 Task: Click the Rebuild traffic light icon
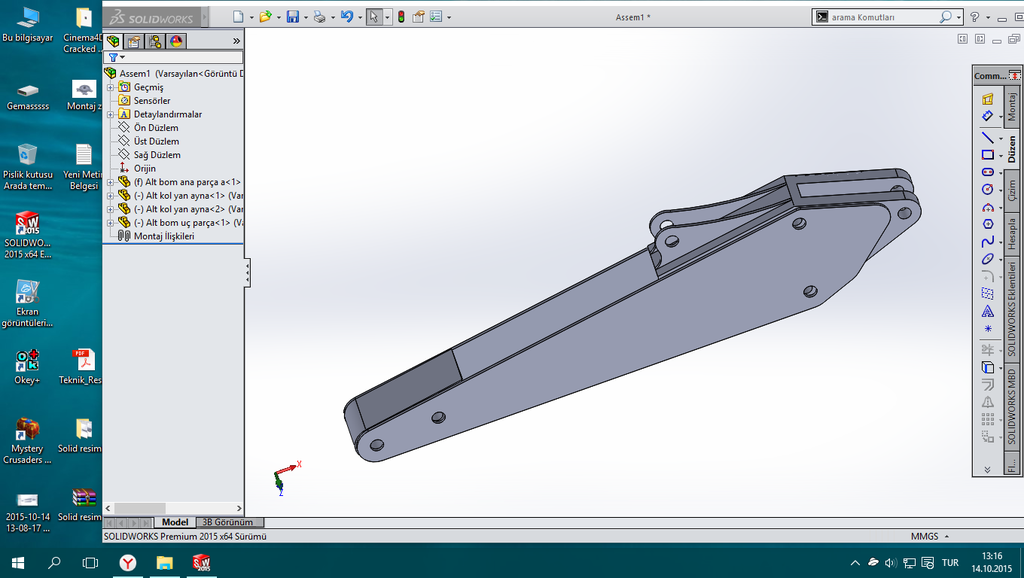click(x=400, y=17)
